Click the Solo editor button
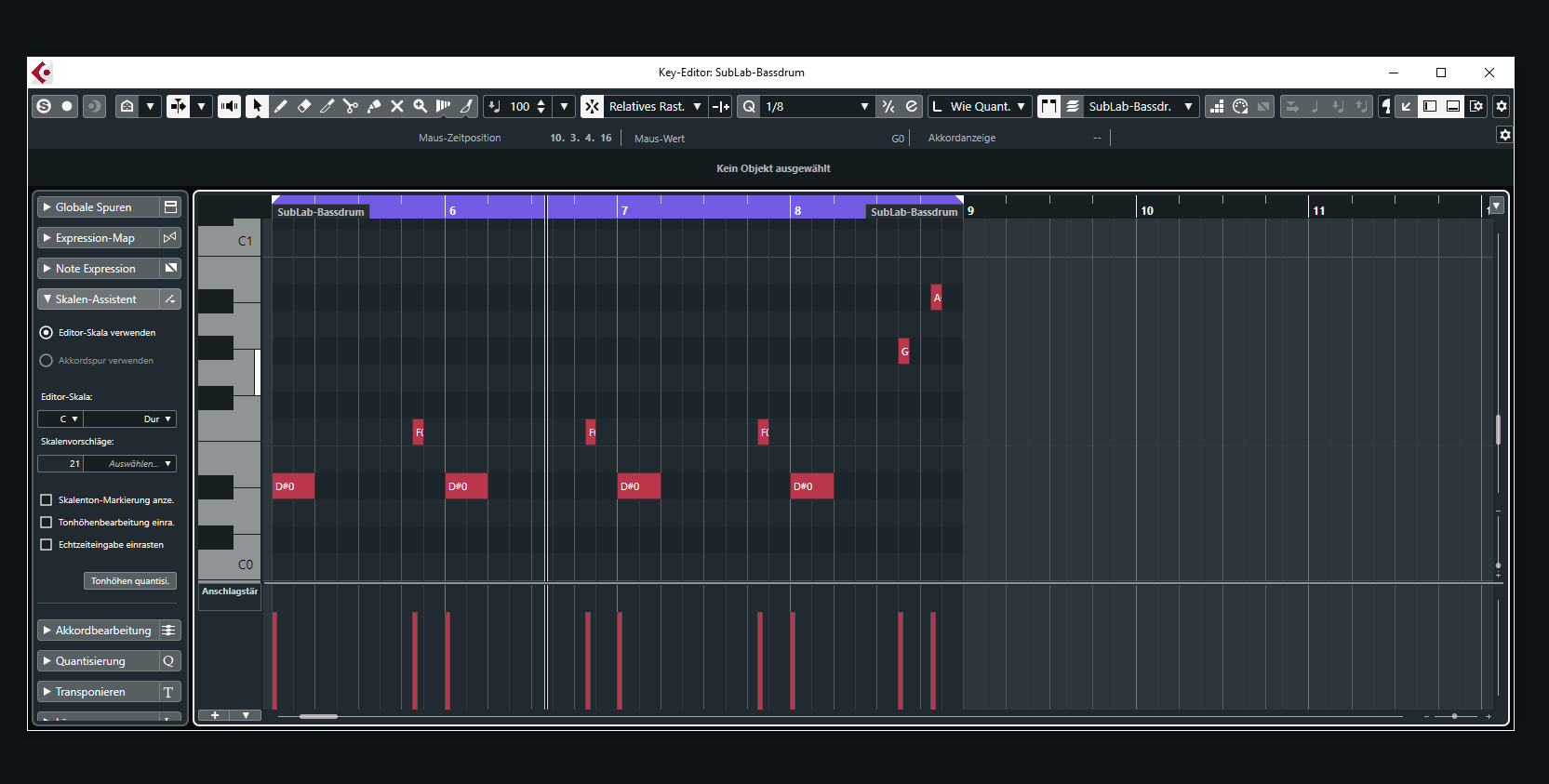1549x784 pixels. pos(44,106)
